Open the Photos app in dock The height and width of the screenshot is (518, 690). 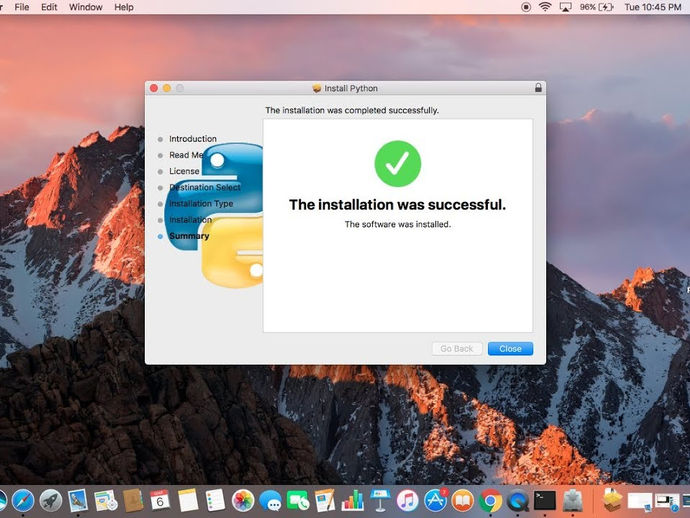click(x=243, y=500)
